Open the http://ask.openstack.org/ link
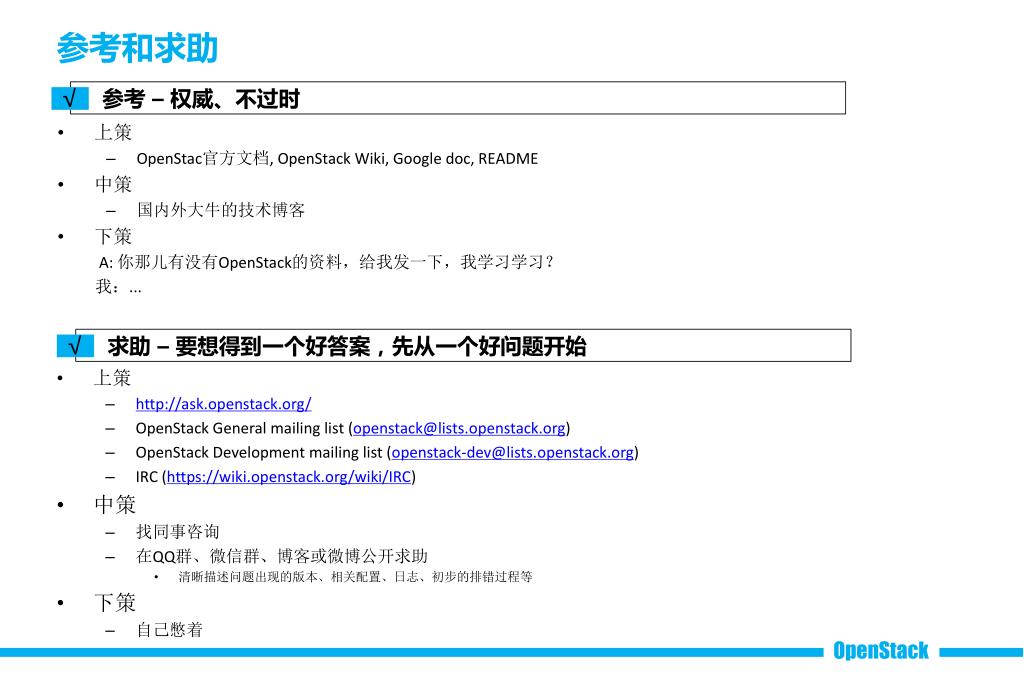The image size is (1024, 682). tap(223, 404)
